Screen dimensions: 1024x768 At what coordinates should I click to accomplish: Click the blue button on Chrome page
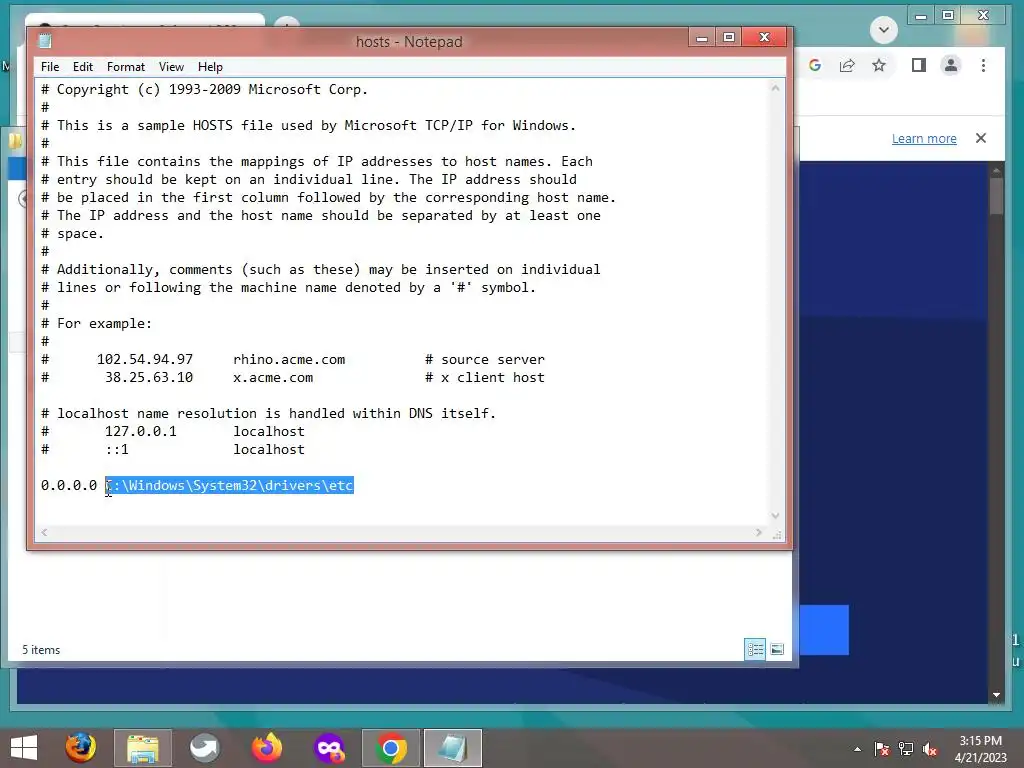pos(824,630)
